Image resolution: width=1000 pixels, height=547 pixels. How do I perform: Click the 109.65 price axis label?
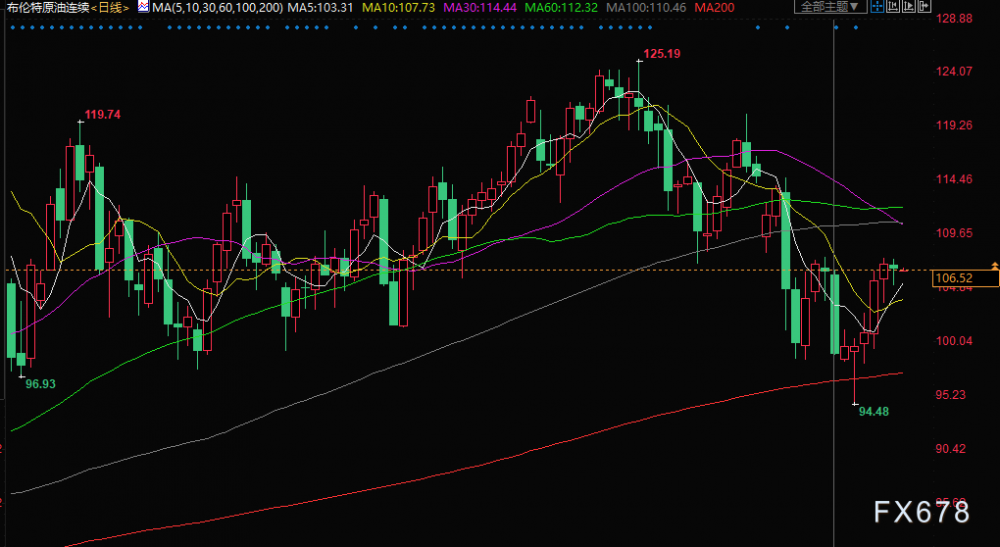(954, 233)
